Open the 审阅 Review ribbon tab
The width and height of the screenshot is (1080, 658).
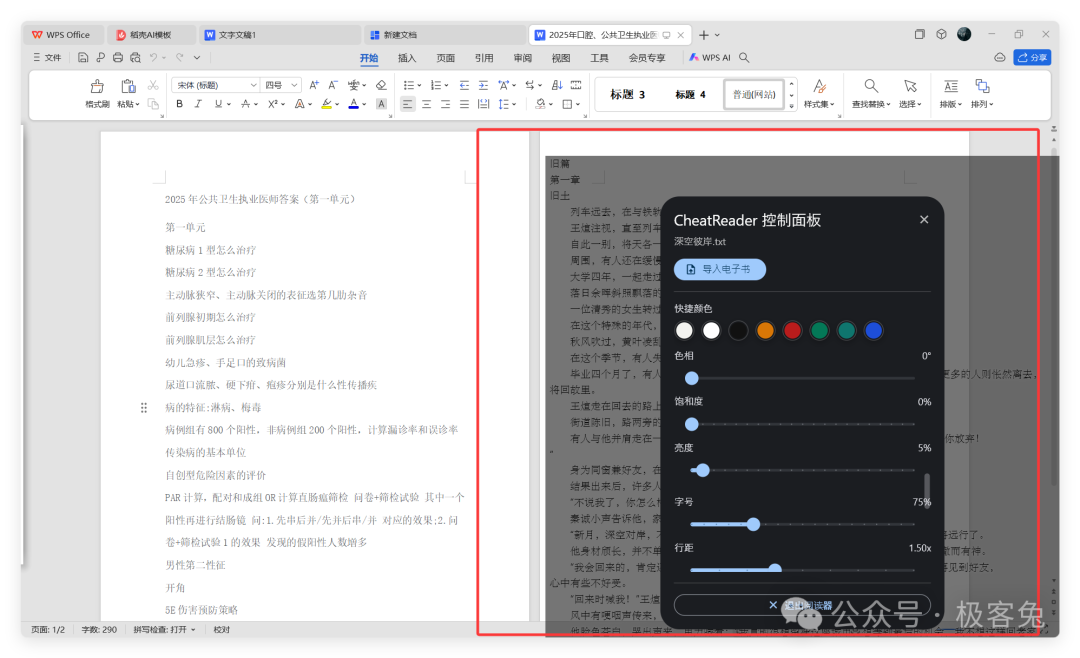pos(522,58)
